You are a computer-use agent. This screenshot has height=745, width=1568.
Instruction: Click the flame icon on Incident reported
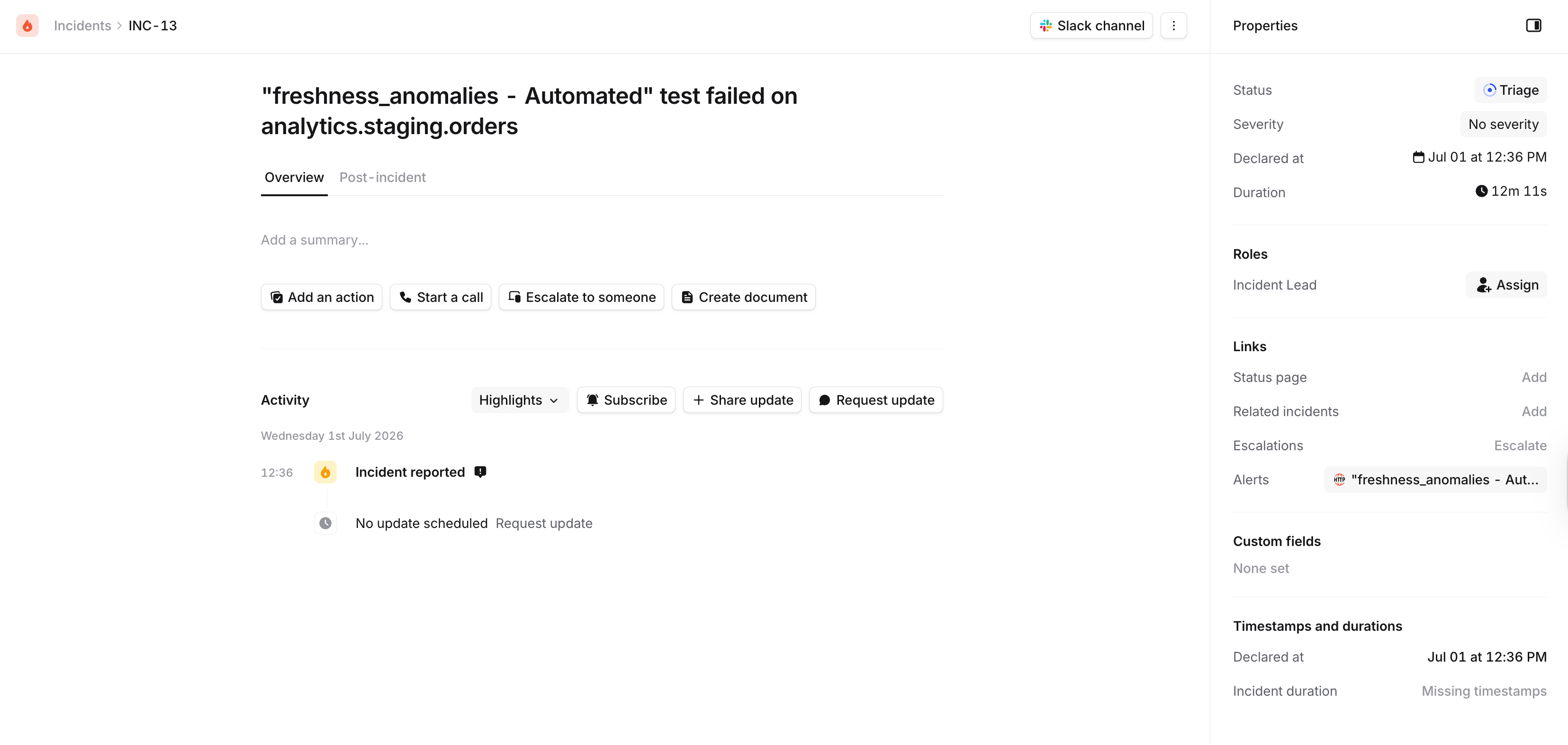click(x=325, y=472)
